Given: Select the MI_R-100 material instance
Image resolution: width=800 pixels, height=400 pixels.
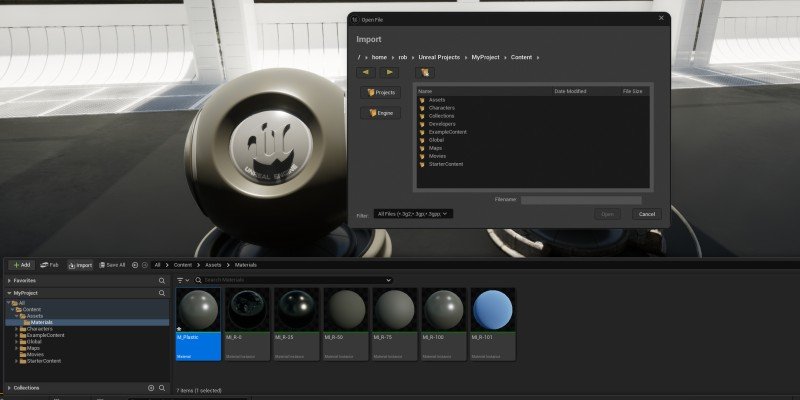Looking at the screenshot, I should pos(444,324).
